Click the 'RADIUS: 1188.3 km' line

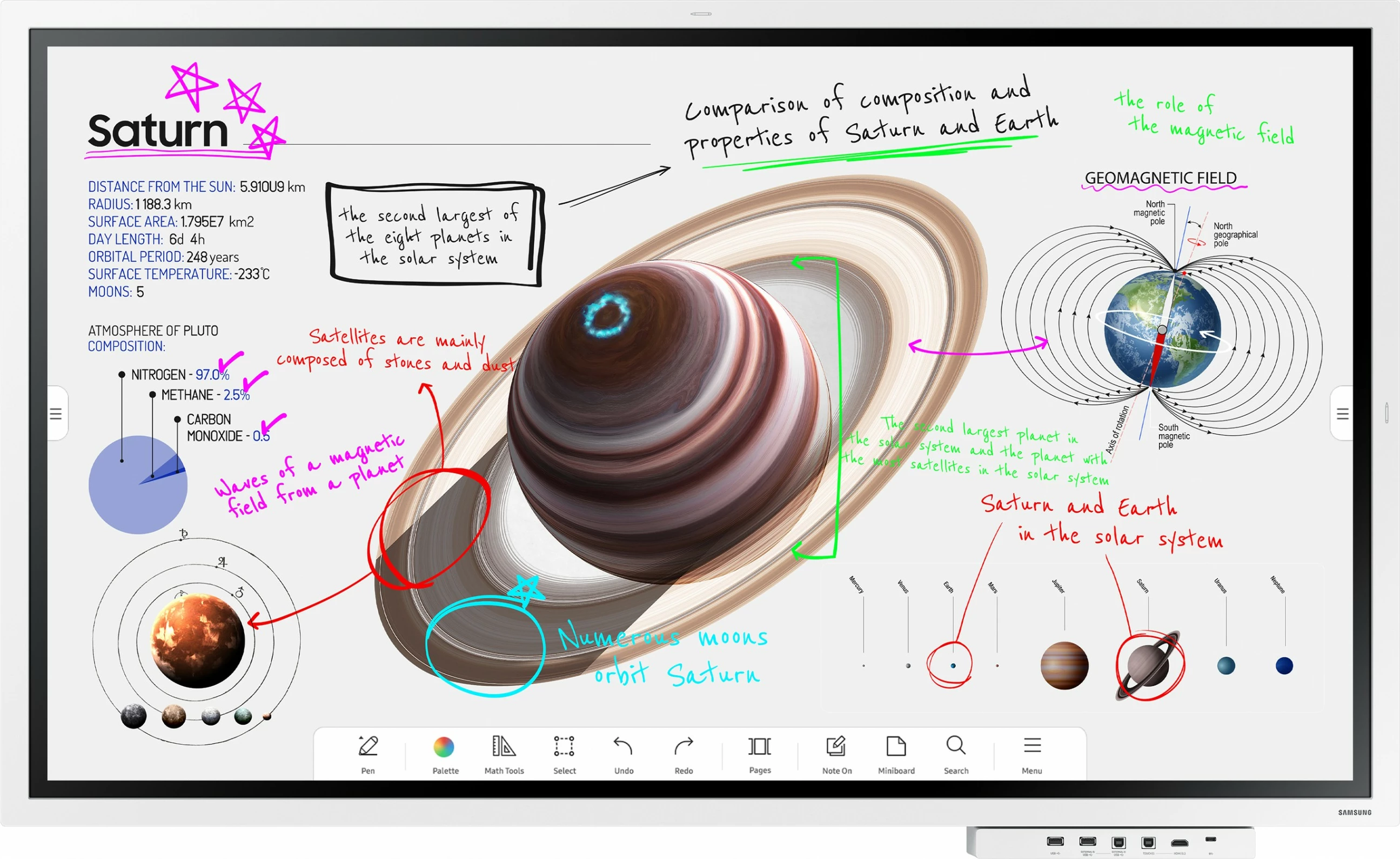pos(140,204)
